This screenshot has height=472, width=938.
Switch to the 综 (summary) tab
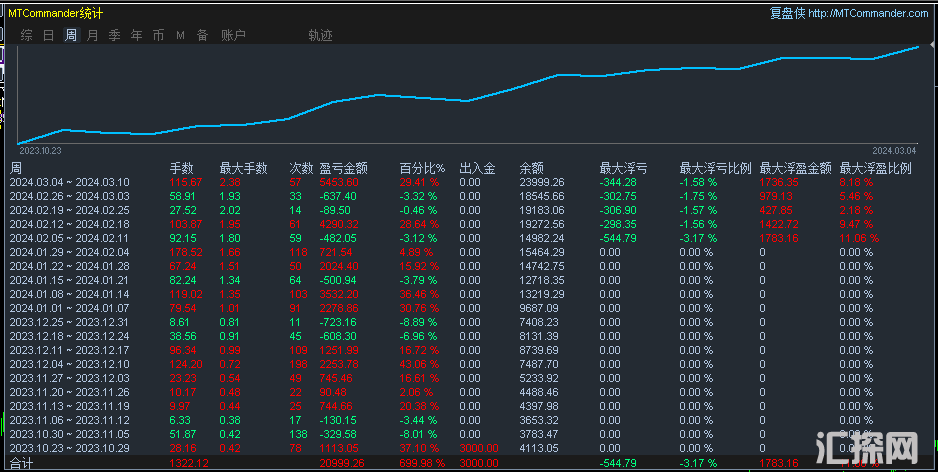point(27,35)
